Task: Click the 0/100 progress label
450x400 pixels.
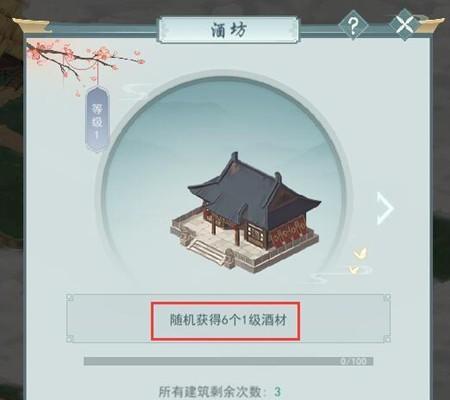Action: click(353, 361)
